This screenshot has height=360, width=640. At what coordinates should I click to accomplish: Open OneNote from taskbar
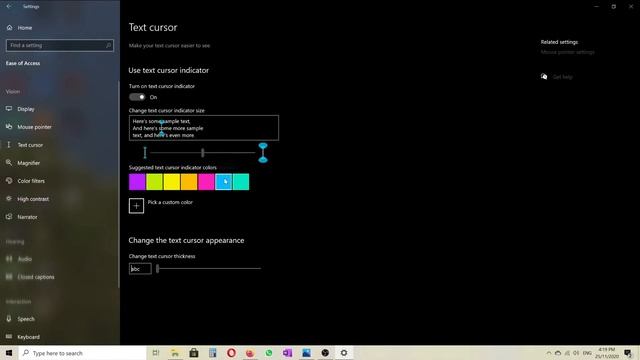click(x=287, y=353)
